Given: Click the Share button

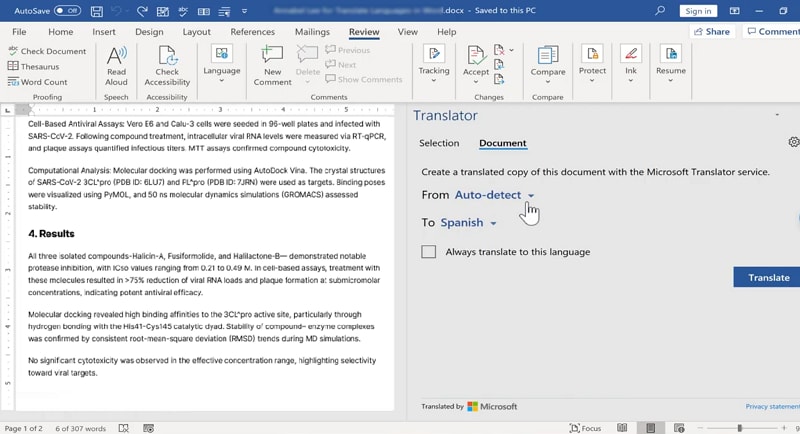Looking at the screenshot, I should pyautogui.click(x=712, y=32).
